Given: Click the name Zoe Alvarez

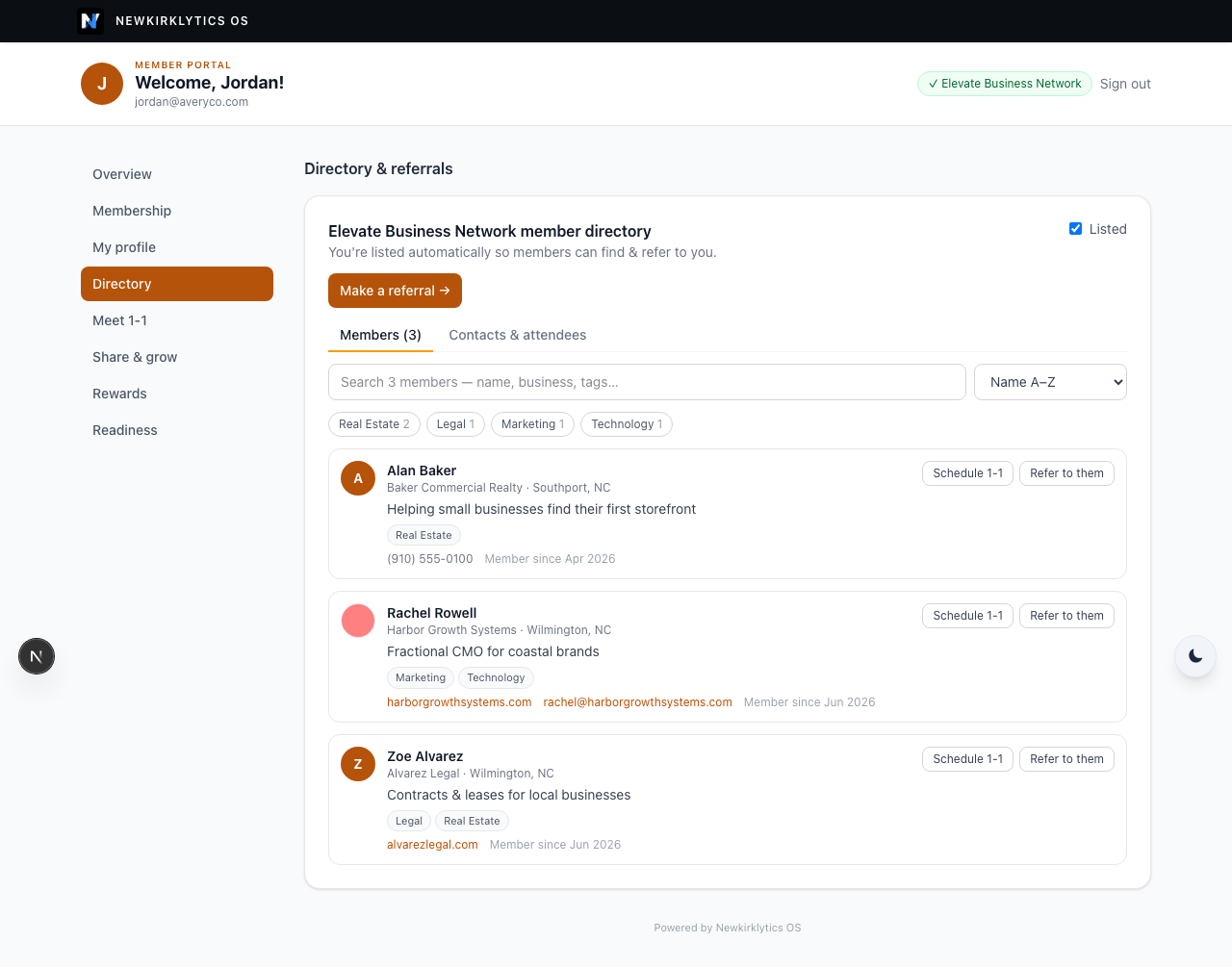Looking at the screenshot, I should (x=425, y=756).
